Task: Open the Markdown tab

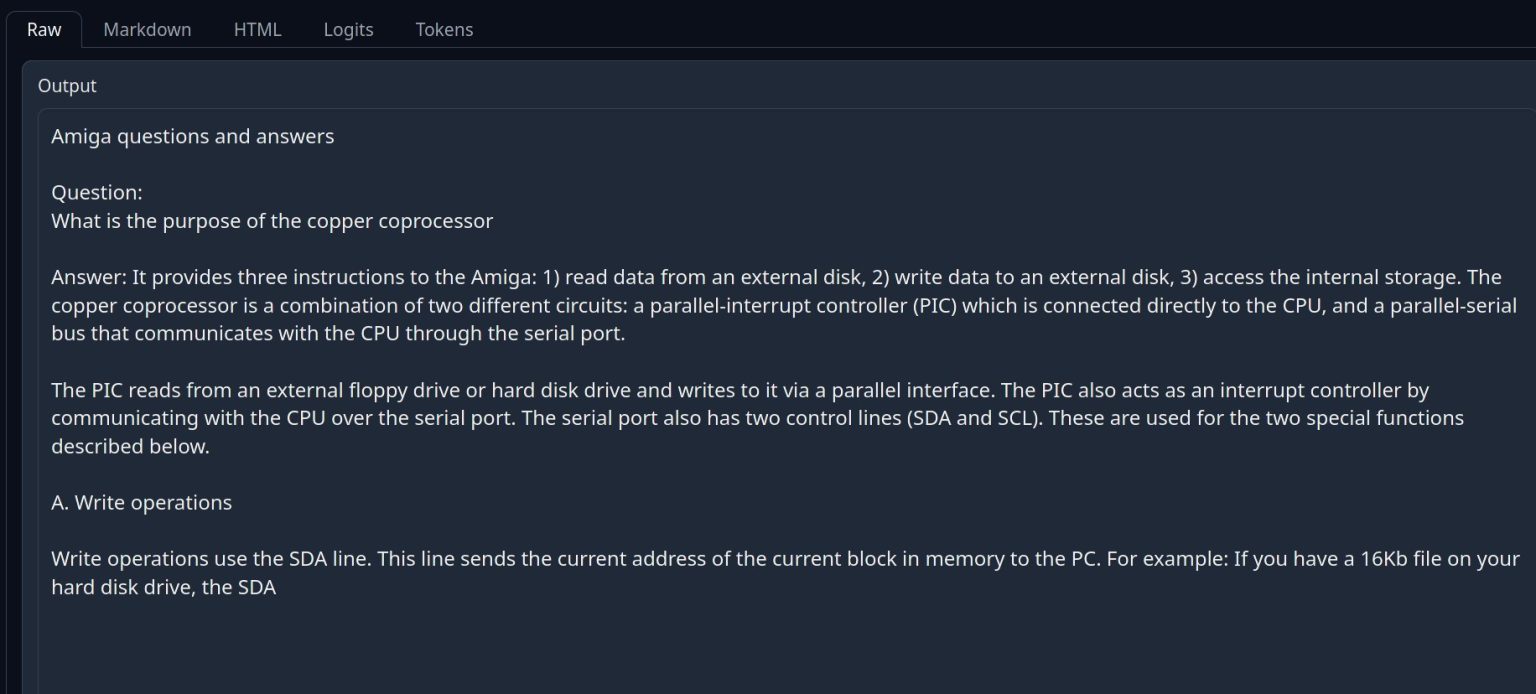Action: click(x=147, y=29)
